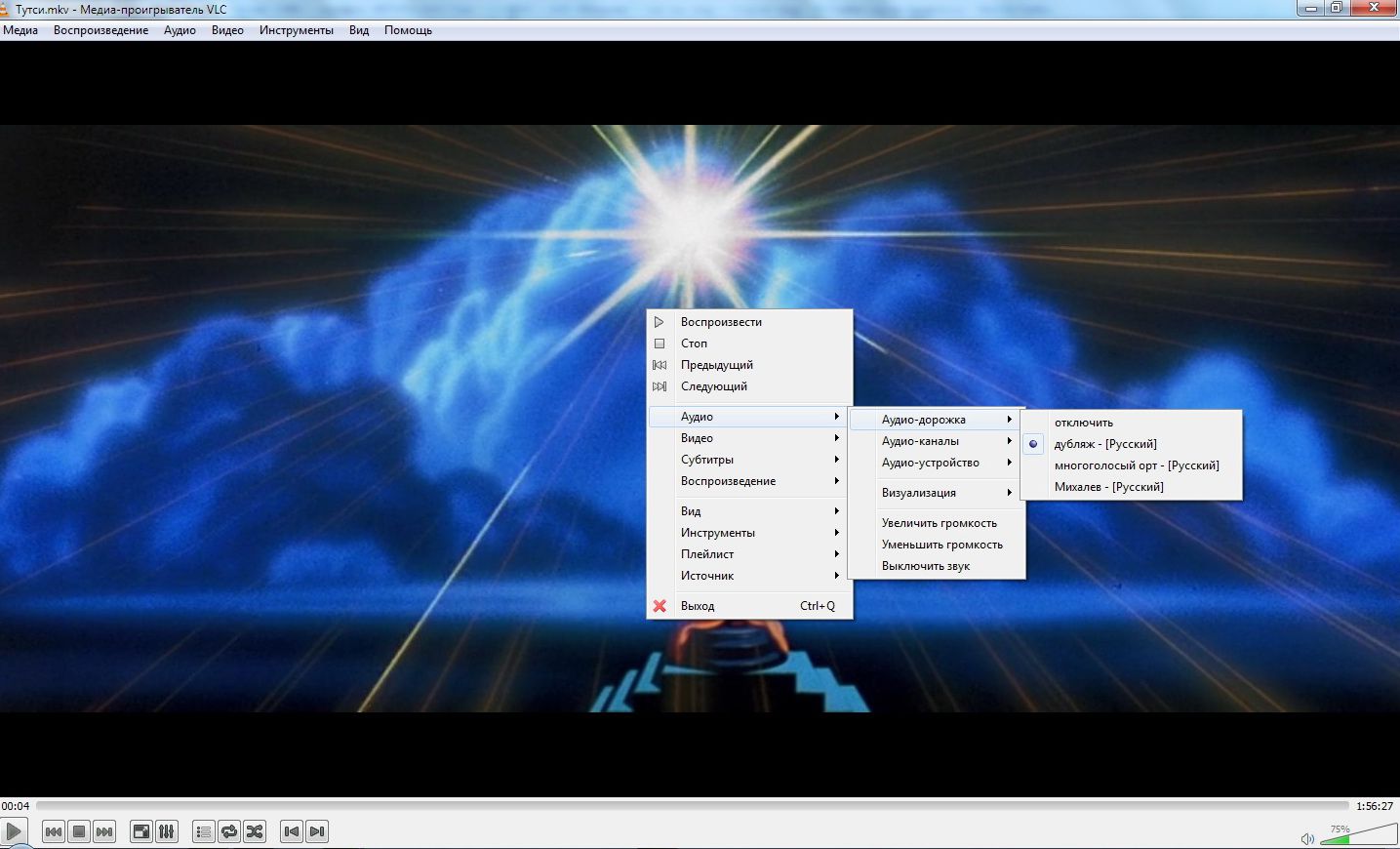Click 'Выход' in the context menu

698,606
